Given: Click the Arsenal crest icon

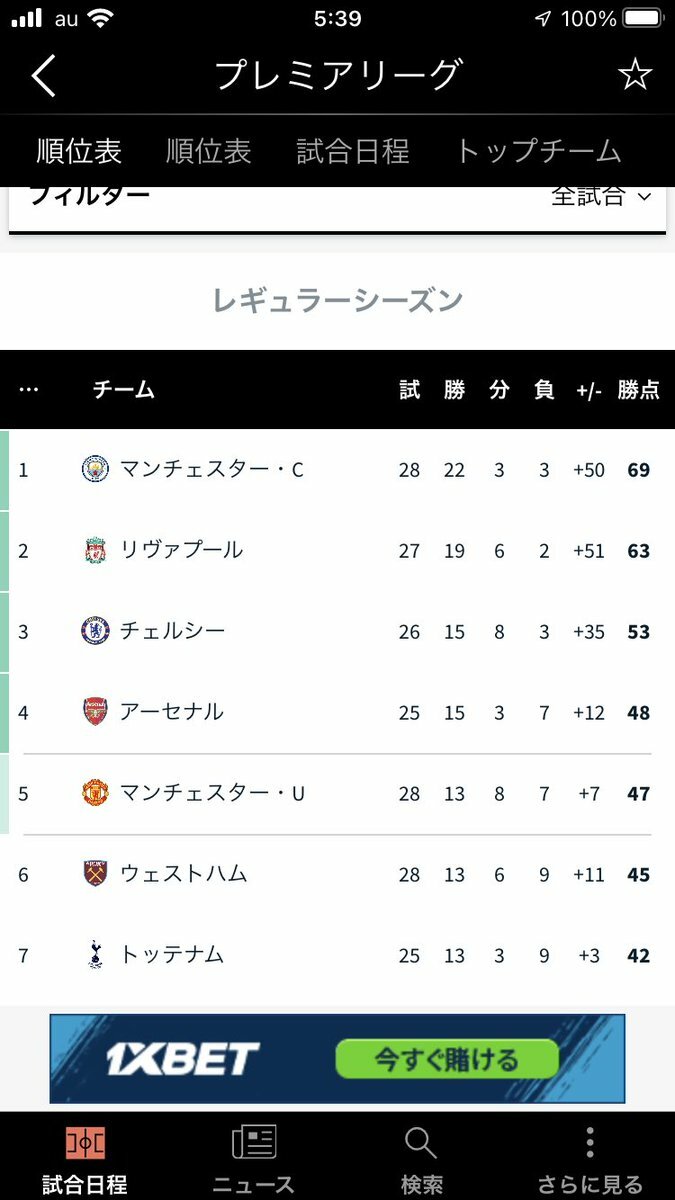Looking at the screenshot, I should 95,712.
